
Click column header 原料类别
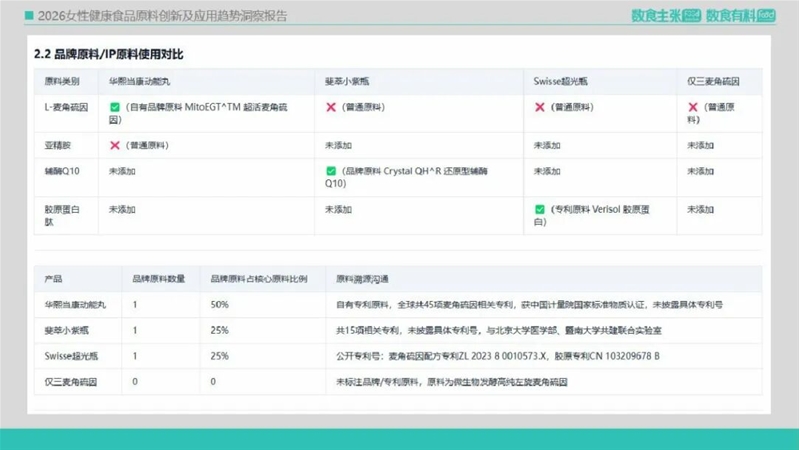click(62, 82)
